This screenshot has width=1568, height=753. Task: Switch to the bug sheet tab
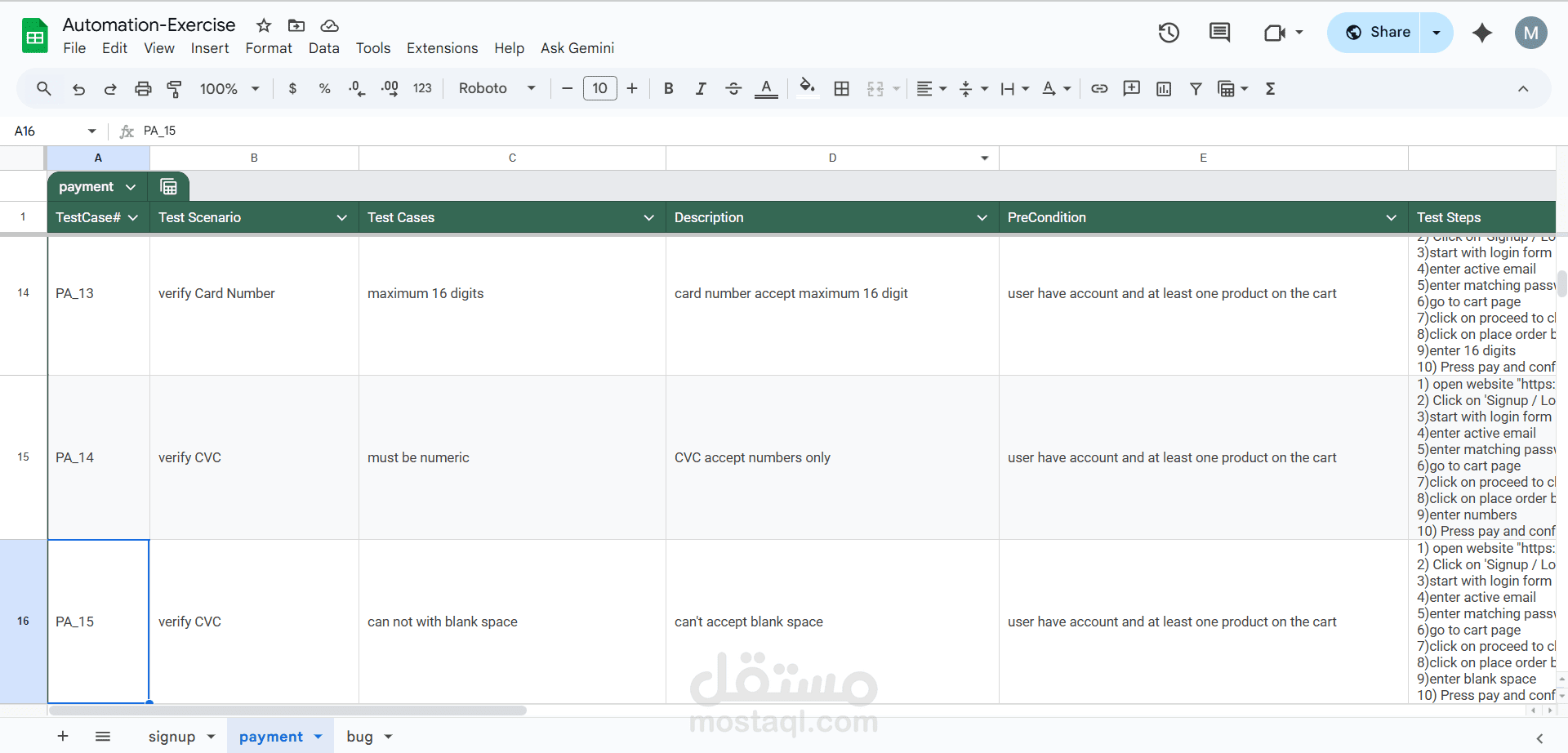pos(362,736)
